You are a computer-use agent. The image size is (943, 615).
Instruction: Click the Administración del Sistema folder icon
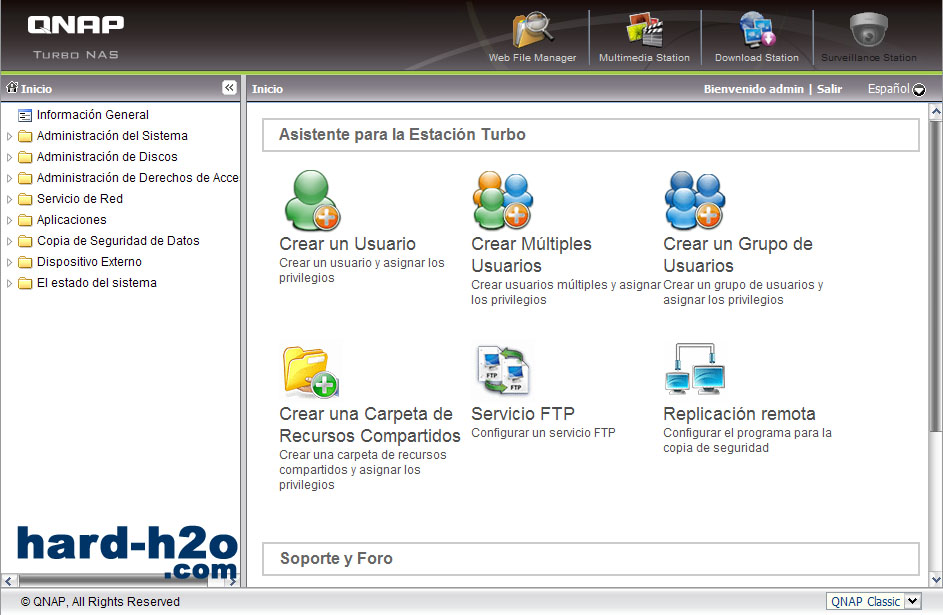pyautogui.click(x=25, y=136)
